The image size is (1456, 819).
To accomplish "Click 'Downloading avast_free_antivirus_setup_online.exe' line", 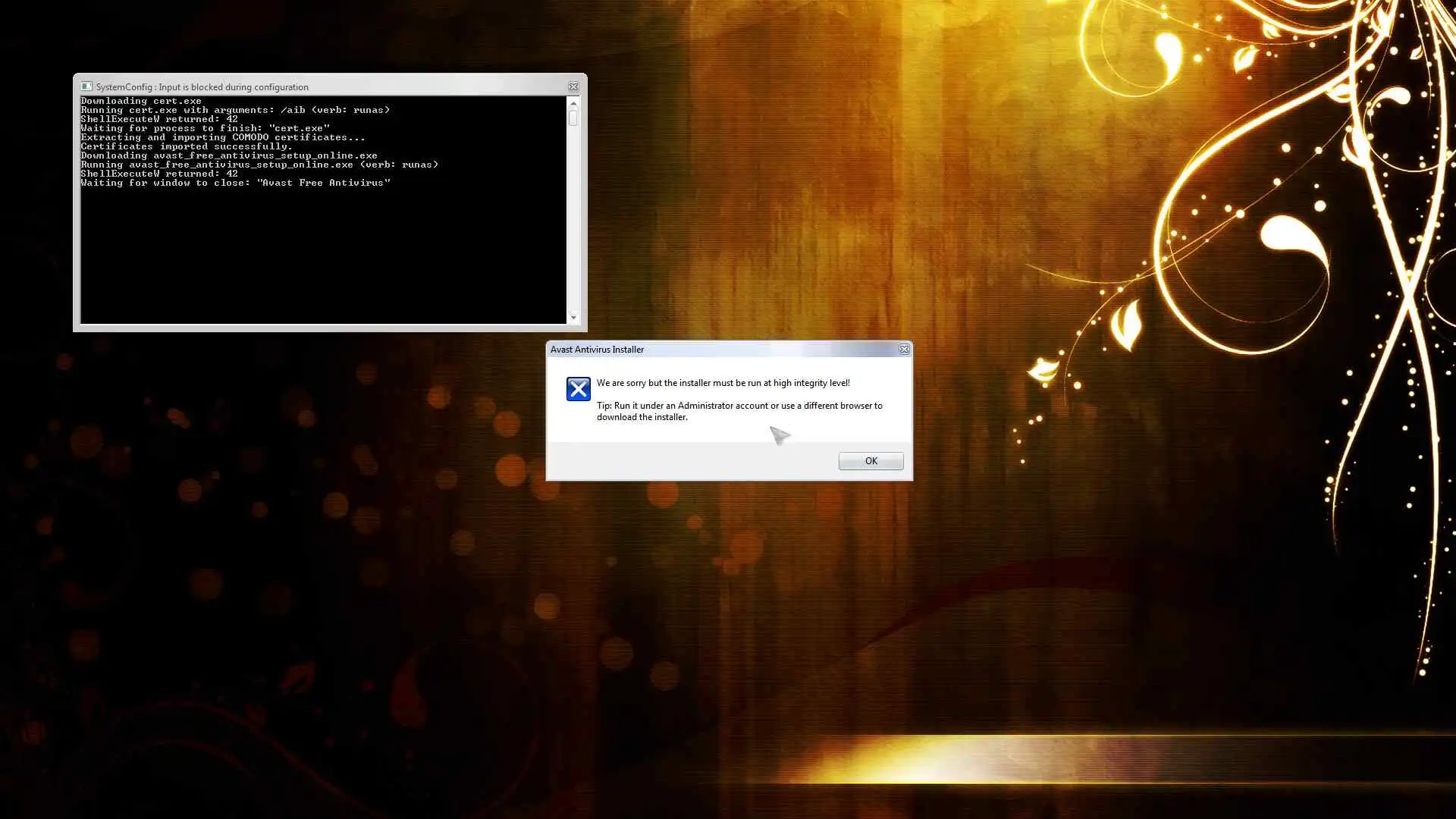I will click(228, 155).
